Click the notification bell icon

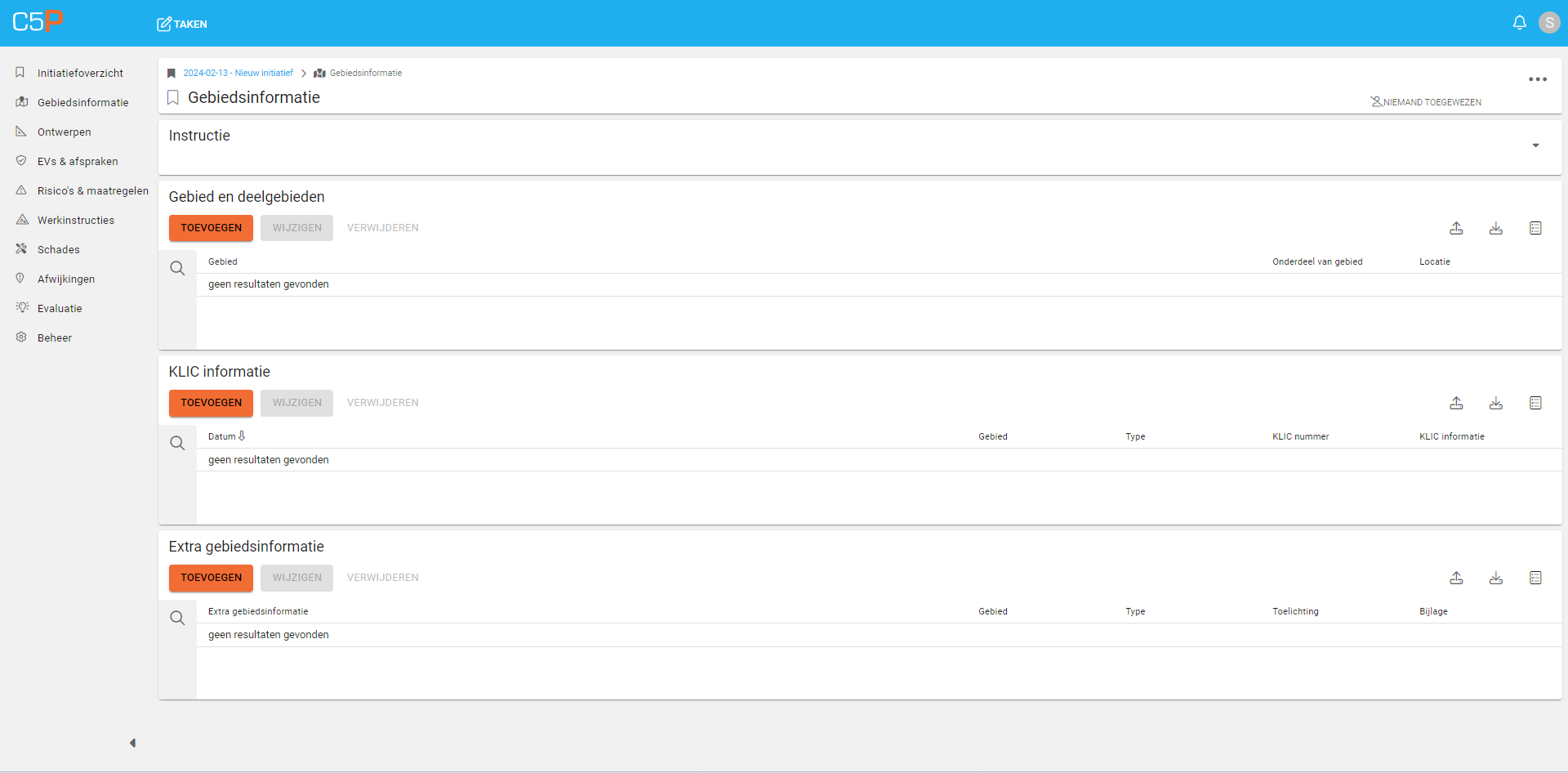point(1519,23)
